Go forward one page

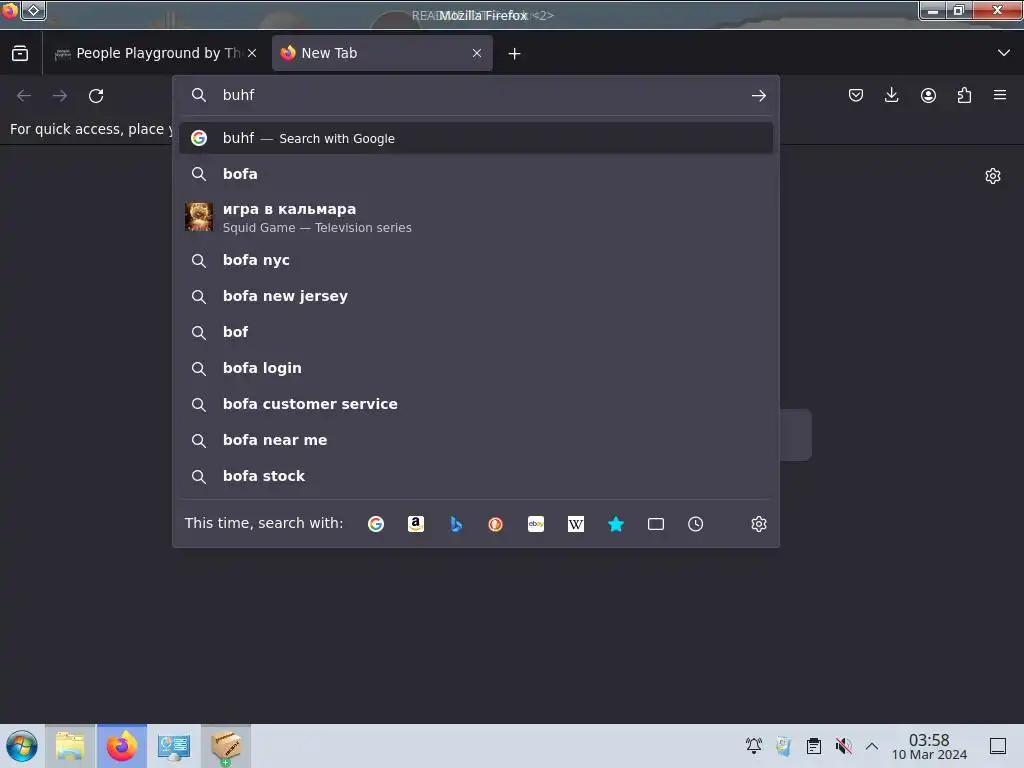tap(60, 96)
